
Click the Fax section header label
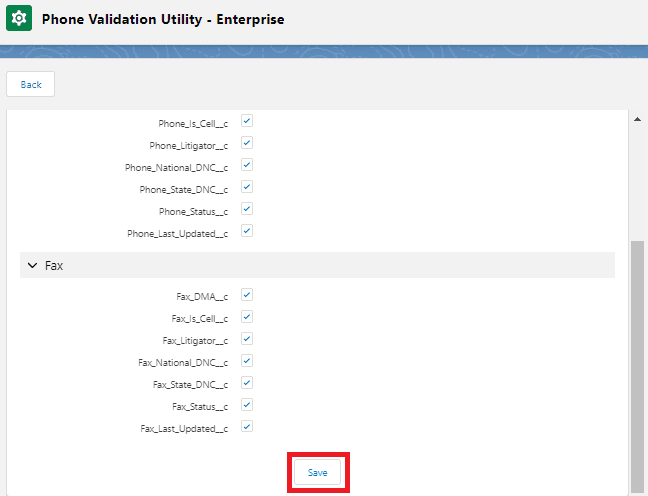pos(54,266)
